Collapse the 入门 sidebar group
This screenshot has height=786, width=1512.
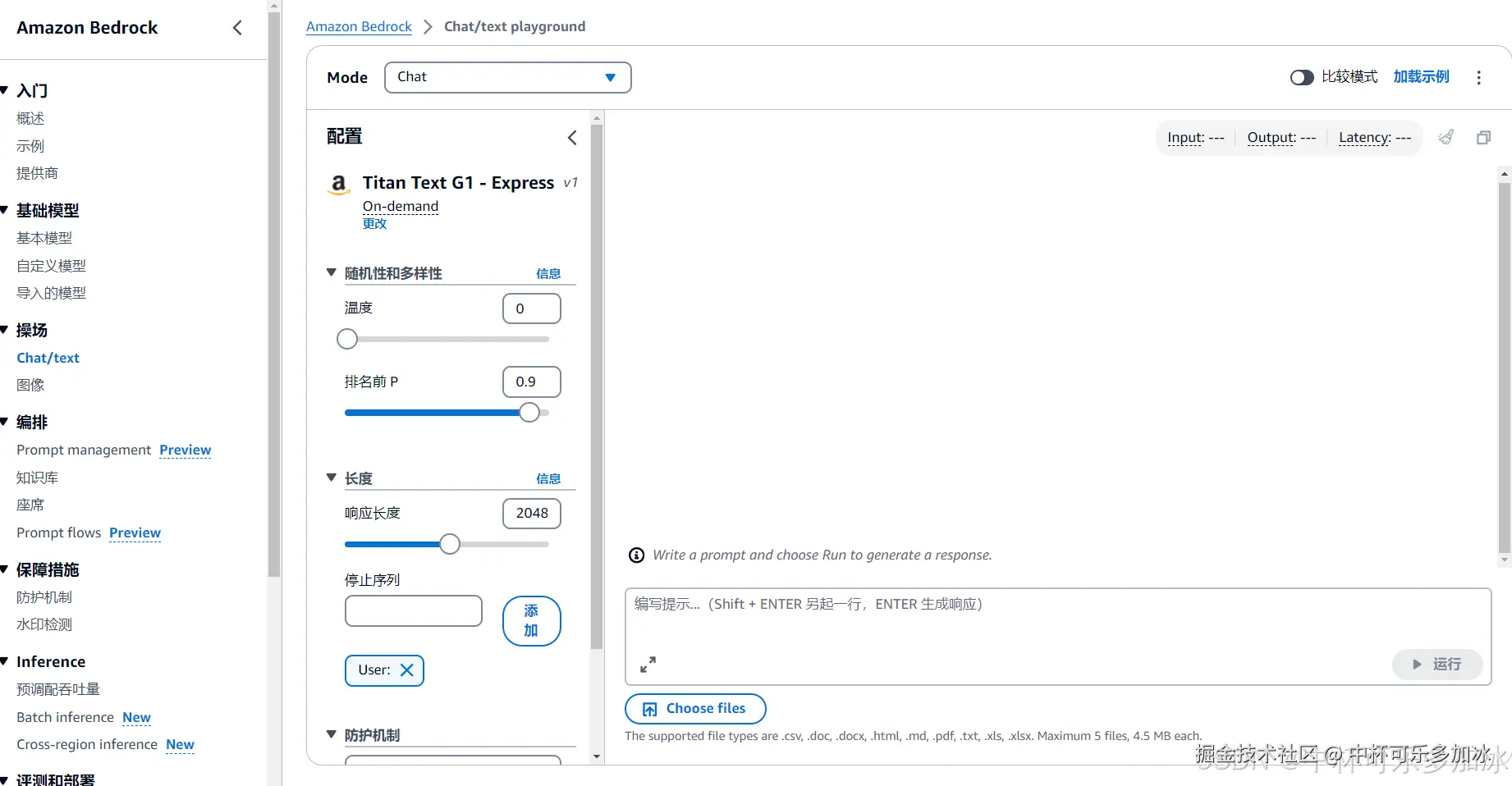coord(5,89)
